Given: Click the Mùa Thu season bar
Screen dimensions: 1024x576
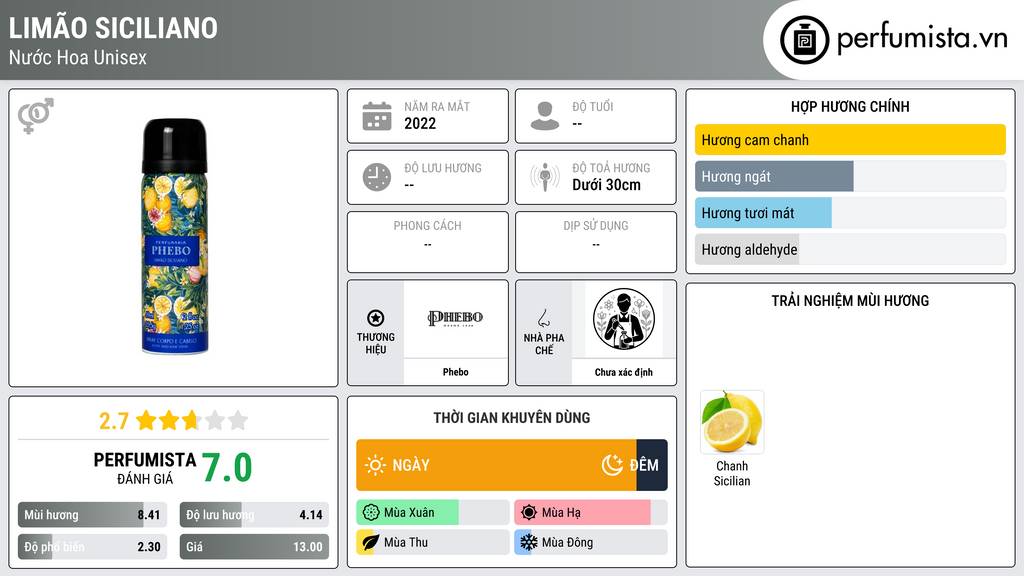Looking at the screenshot, I should [x=432, y=542].
